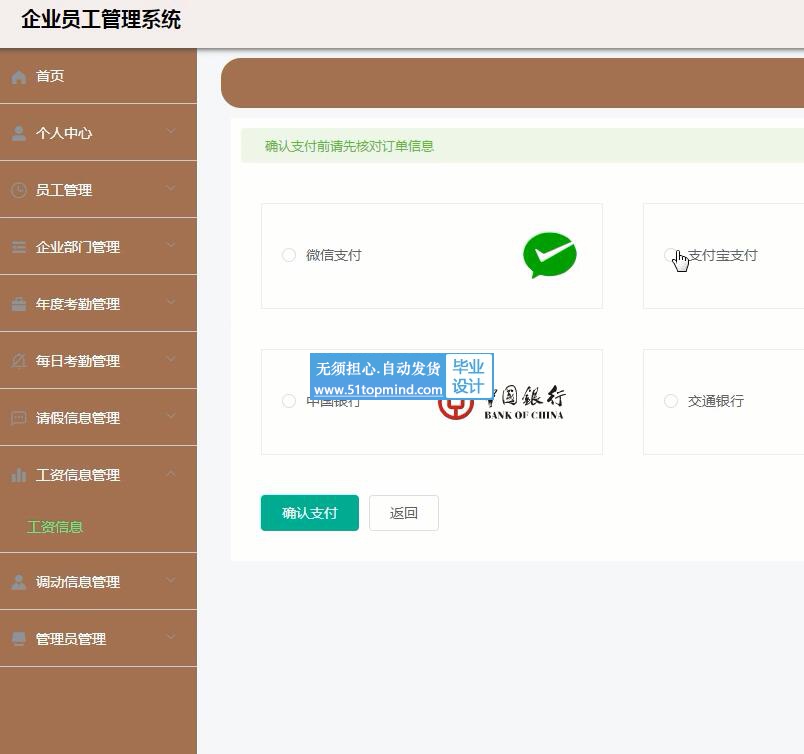
Task: Click the 返回 button
Action: pyautogui.click(x=404, y=513)
